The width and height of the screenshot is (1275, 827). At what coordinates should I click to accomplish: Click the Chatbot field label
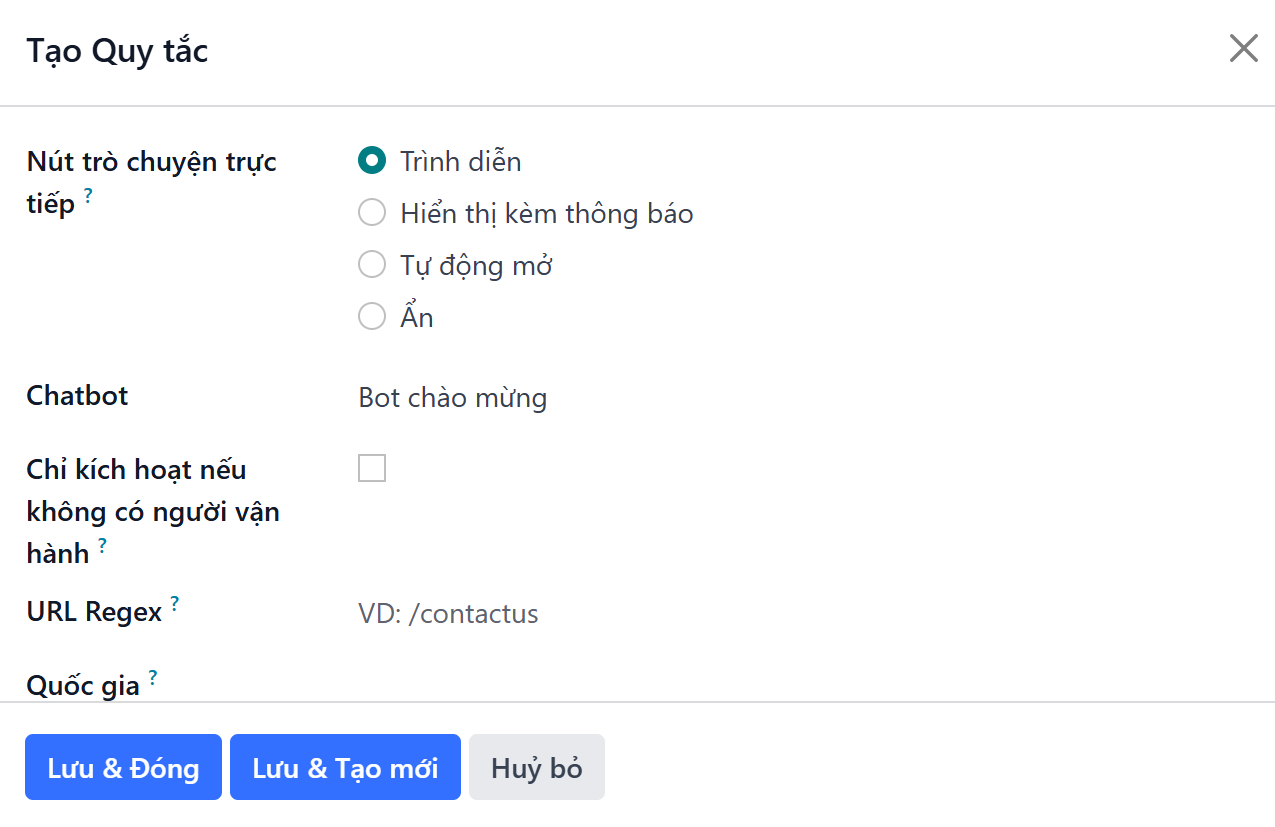(x=77, y=395)
